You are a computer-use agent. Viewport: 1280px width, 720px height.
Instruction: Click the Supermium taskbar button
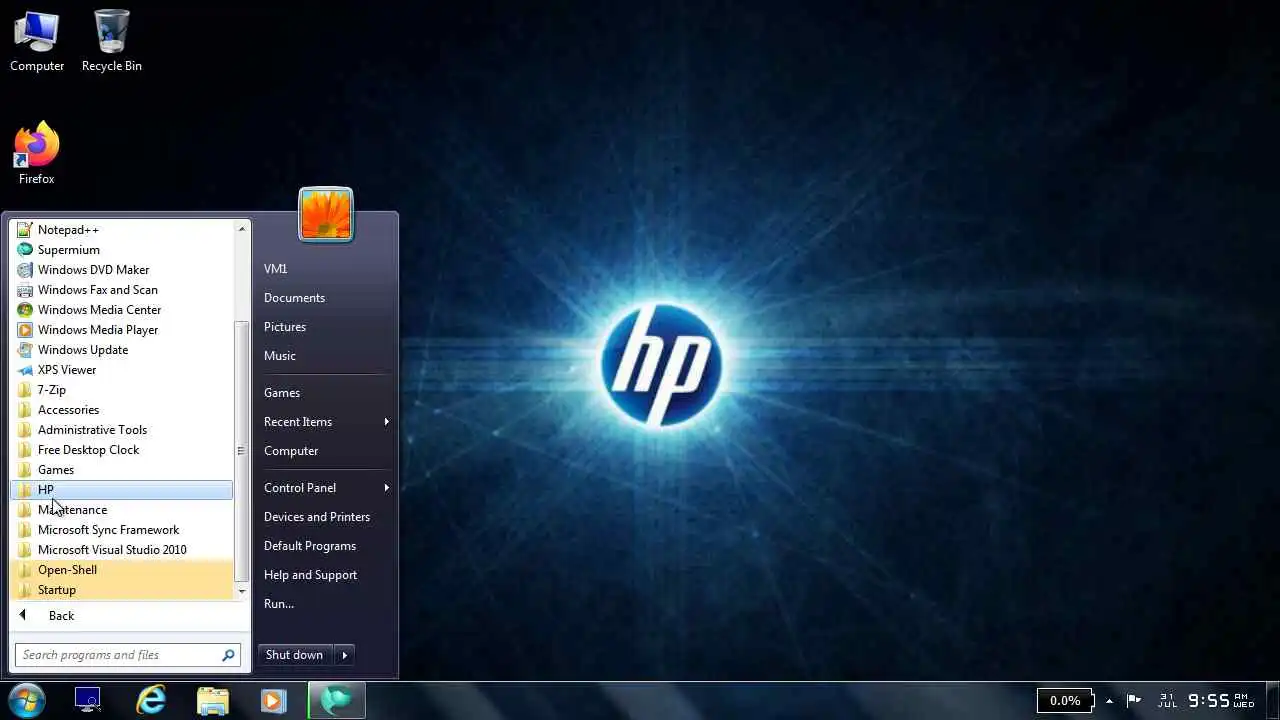click(336, 700)
